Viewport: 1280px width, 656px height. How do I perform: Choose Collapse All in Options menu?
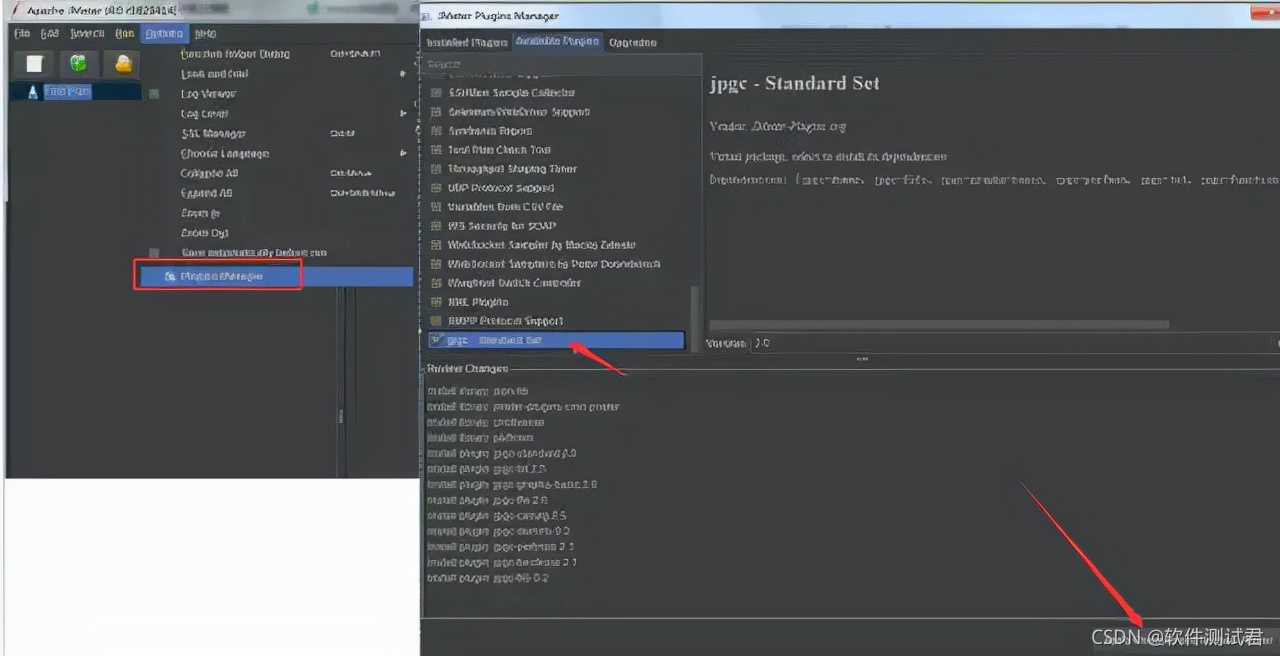[x=209, y=173]
